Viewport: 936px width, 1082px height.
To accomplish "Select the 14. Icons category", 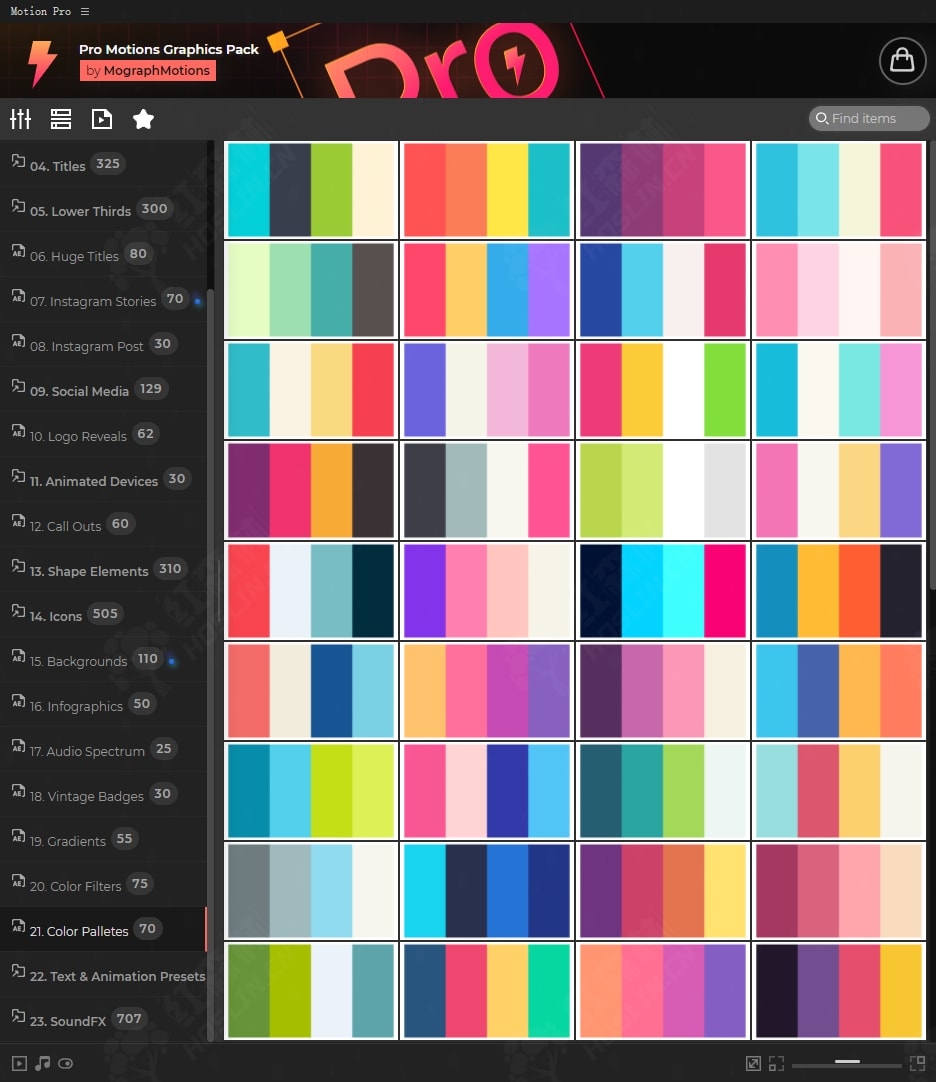I will 104,614.
